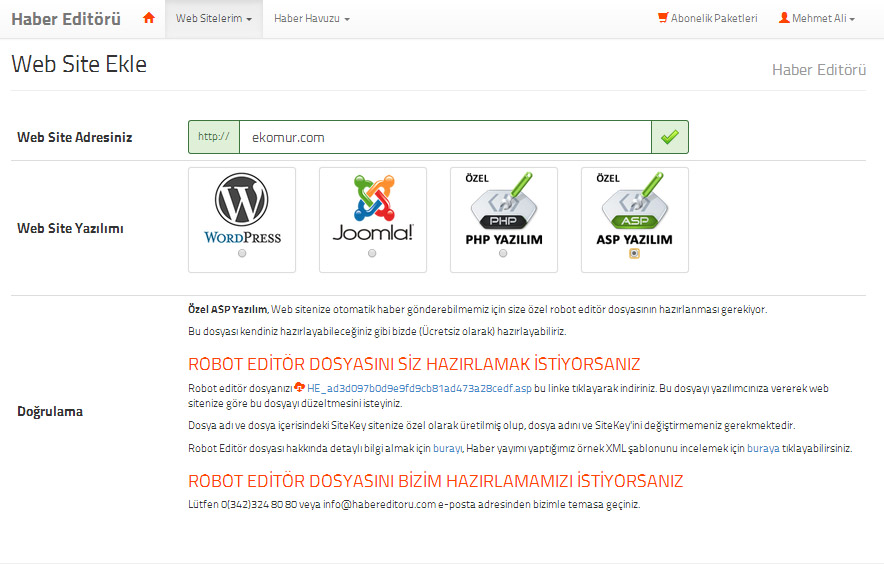Image resolution: width=884 pixels, height=569 pixels.
Task: Click the http:// prefix label
Action: point(214,137)
